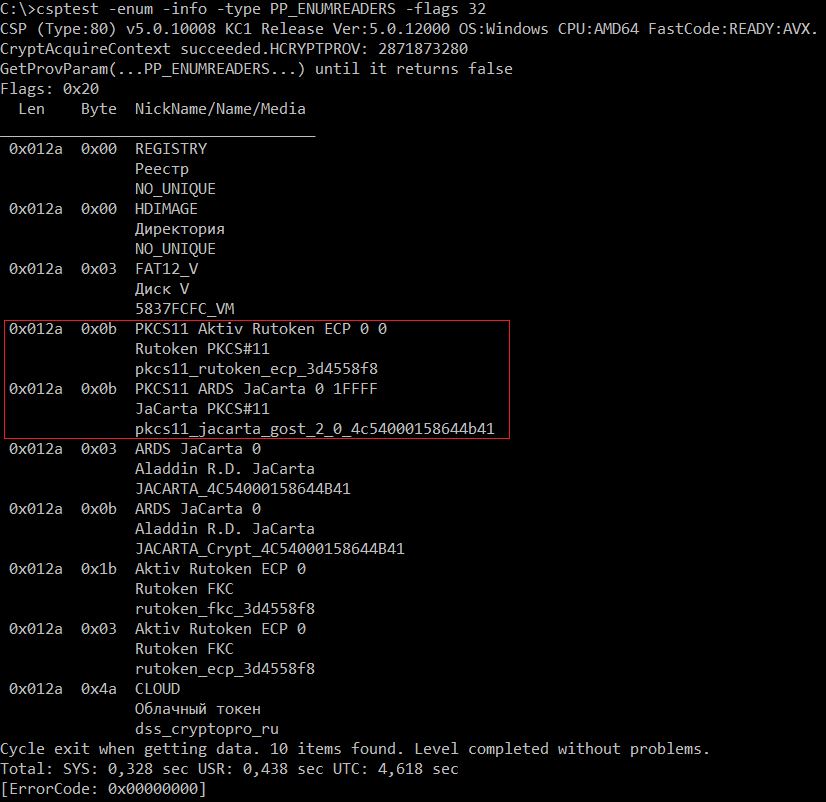
Task: Click byte value 0x00 in HDIMAGE row
Action: coord(99,209)
